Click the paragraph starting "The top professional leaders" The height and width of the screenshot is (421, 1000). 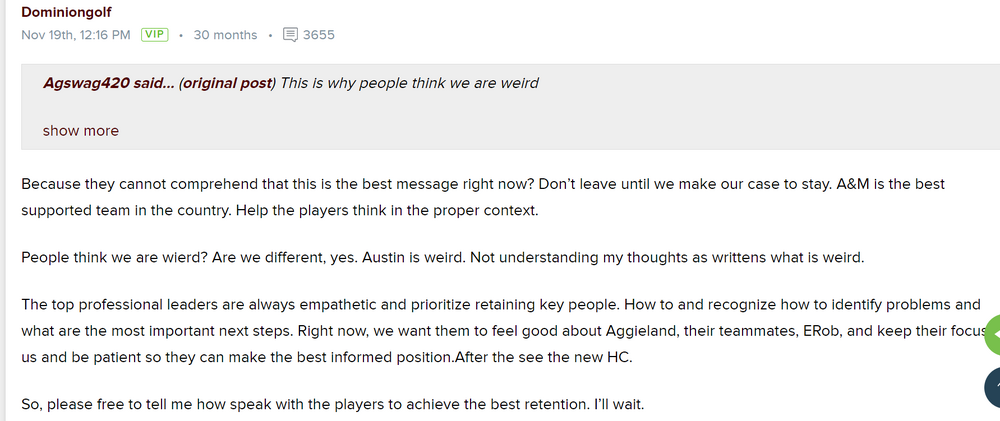tap(400, 305)
